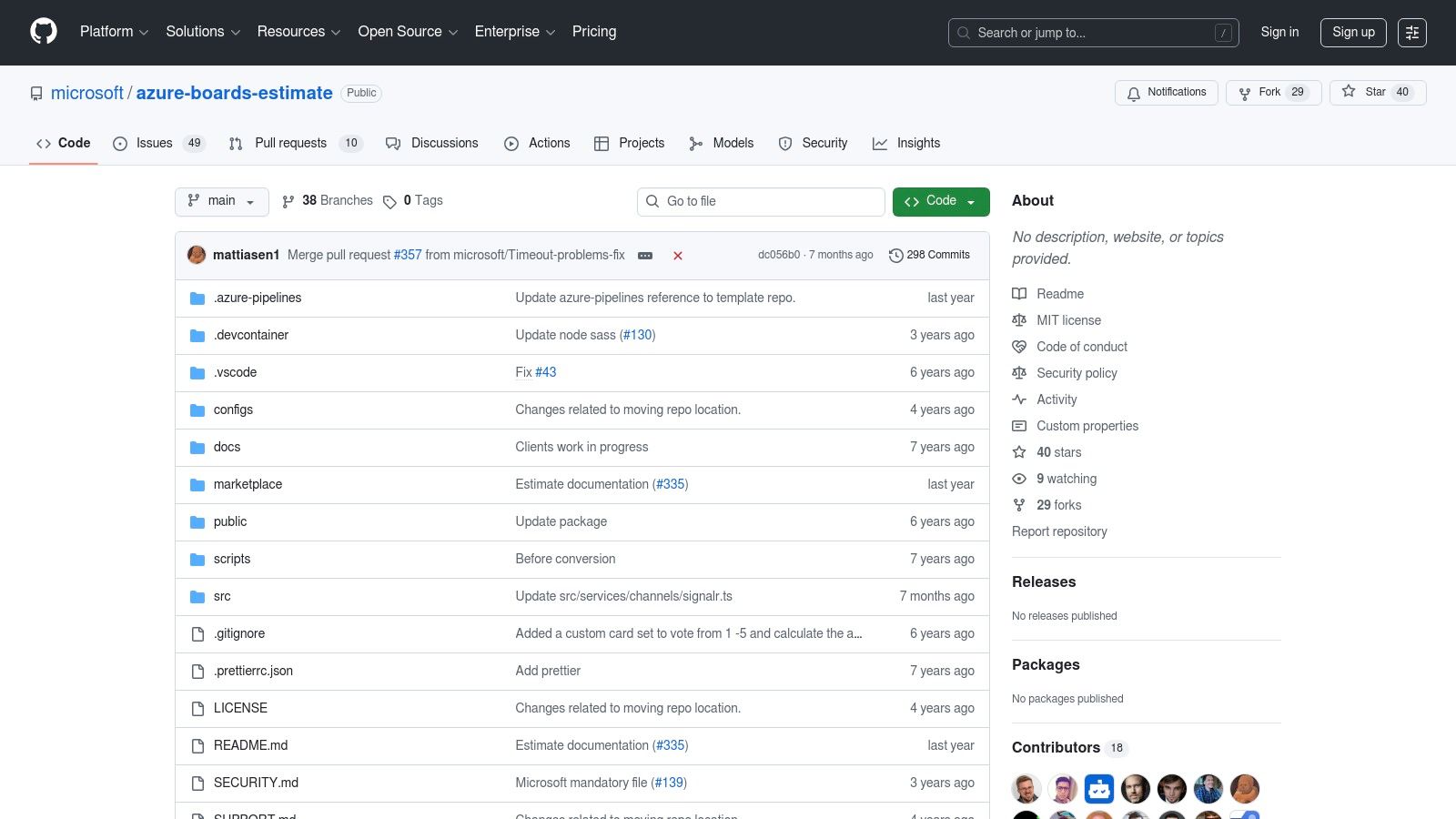Open the 298 Commits history
Screen dimensions: 1456x819
[929, 256]
